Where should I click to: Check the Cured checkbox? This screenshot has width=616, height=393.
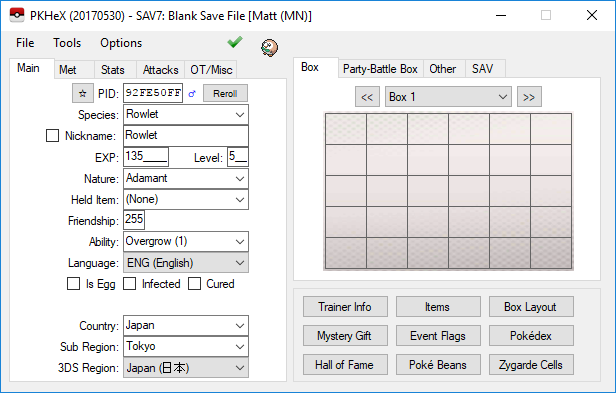(x=194, y=284)
